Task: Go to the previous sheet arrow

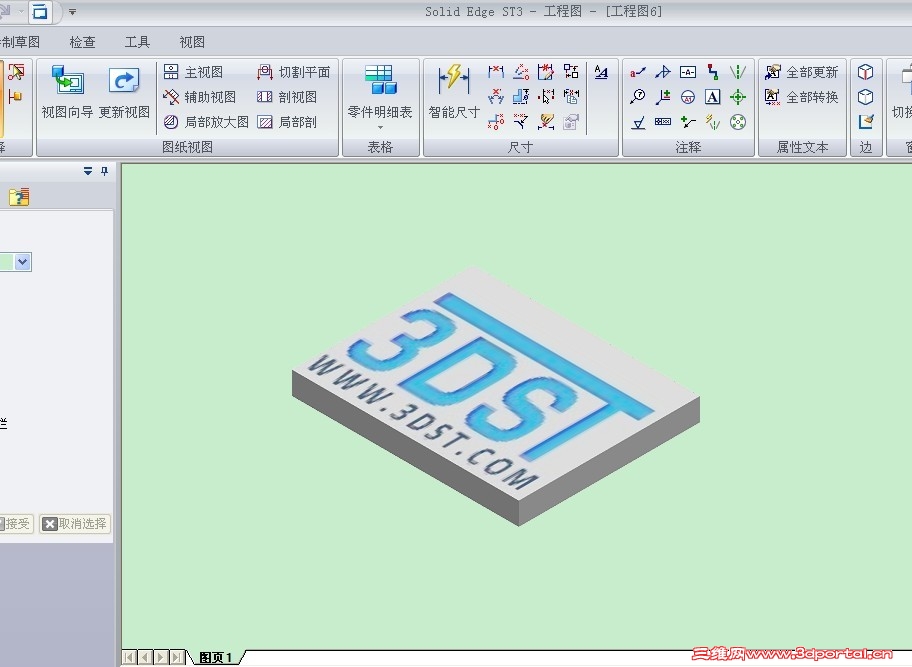Action: click(x=145, y=658)
